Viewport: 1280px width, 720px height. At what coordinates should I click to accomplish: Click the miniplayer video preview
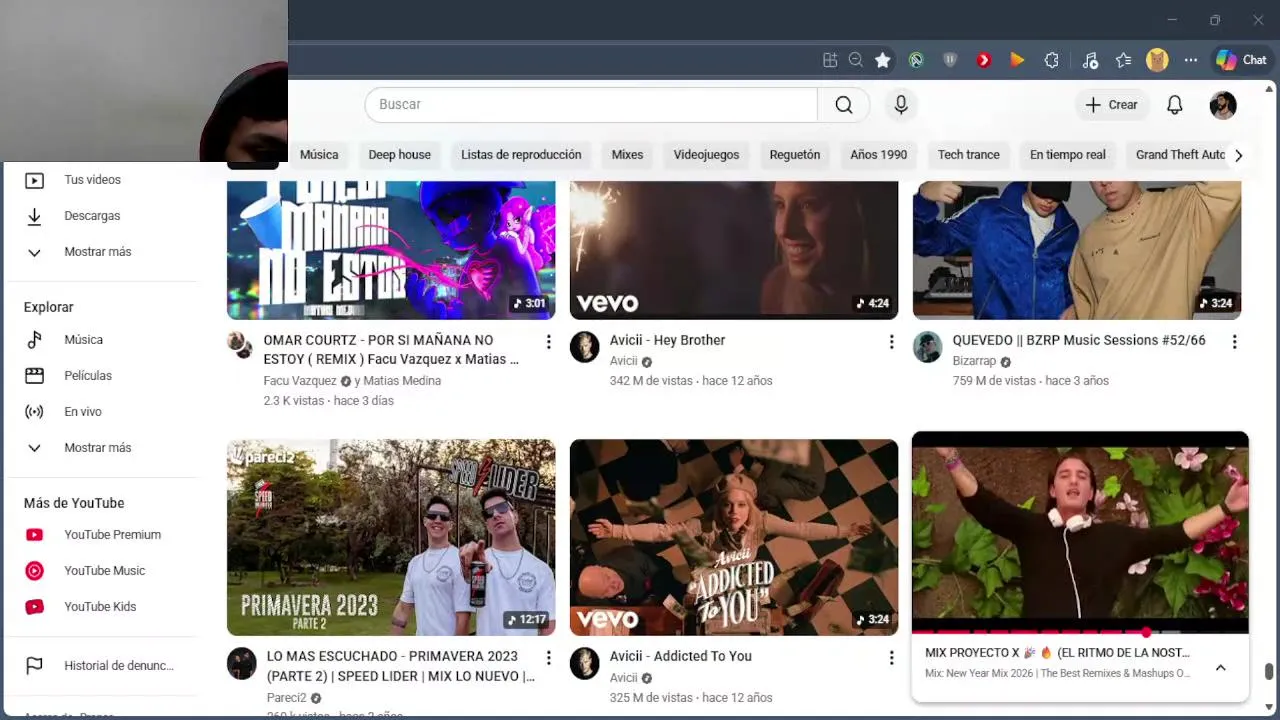pyautogui.click(x=1080, y=530)
